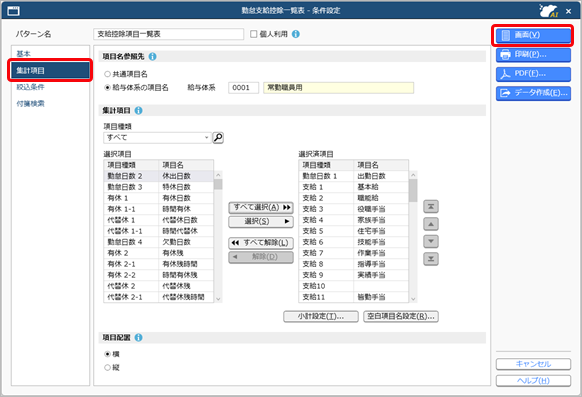Screen dimensions: 582x397
Task: Click 項目種類 column header in 選択項目
Action: (x=131, y=165)
